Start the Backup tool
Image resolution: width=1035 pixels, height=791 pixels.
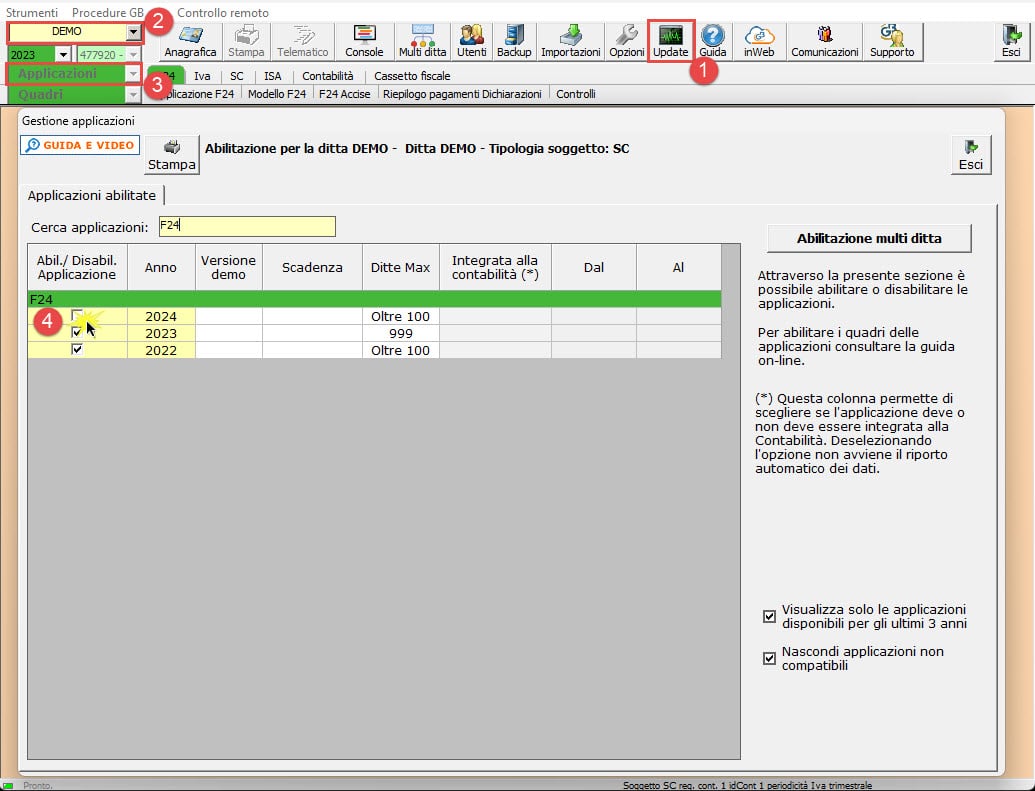(x=513, y=40)
